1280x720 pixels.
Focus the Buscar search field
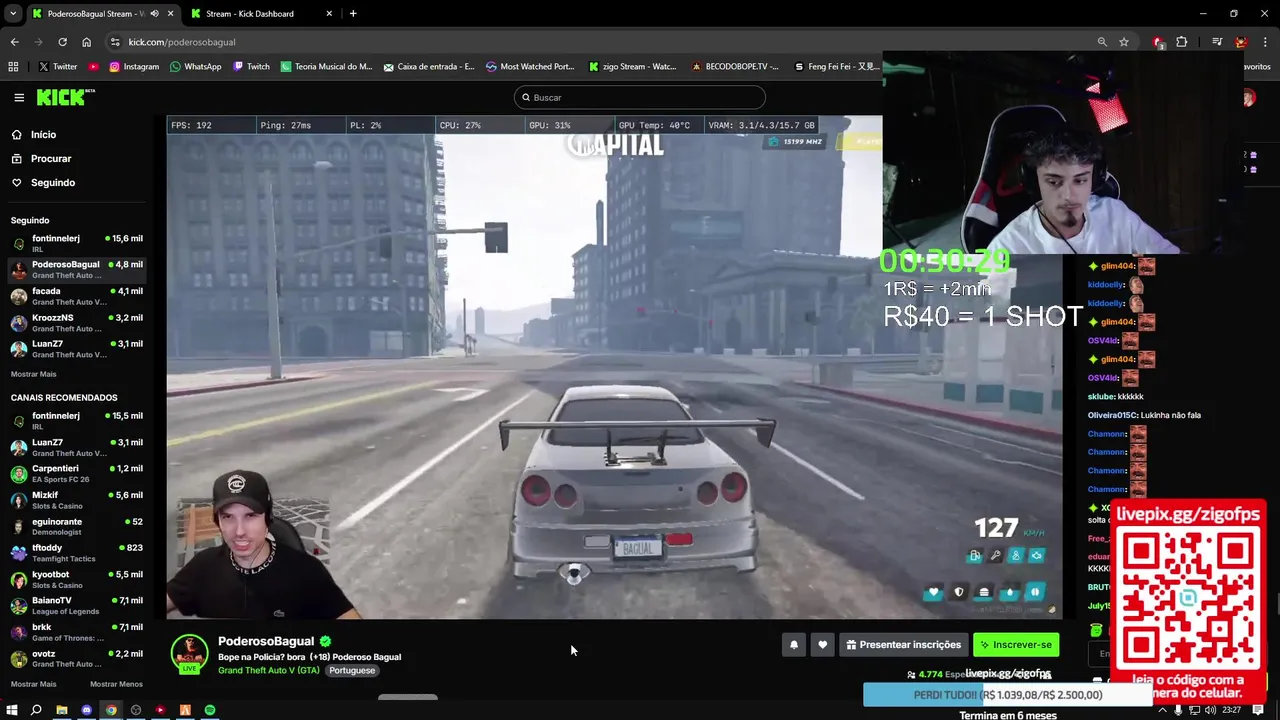click(x=640, y=97)
